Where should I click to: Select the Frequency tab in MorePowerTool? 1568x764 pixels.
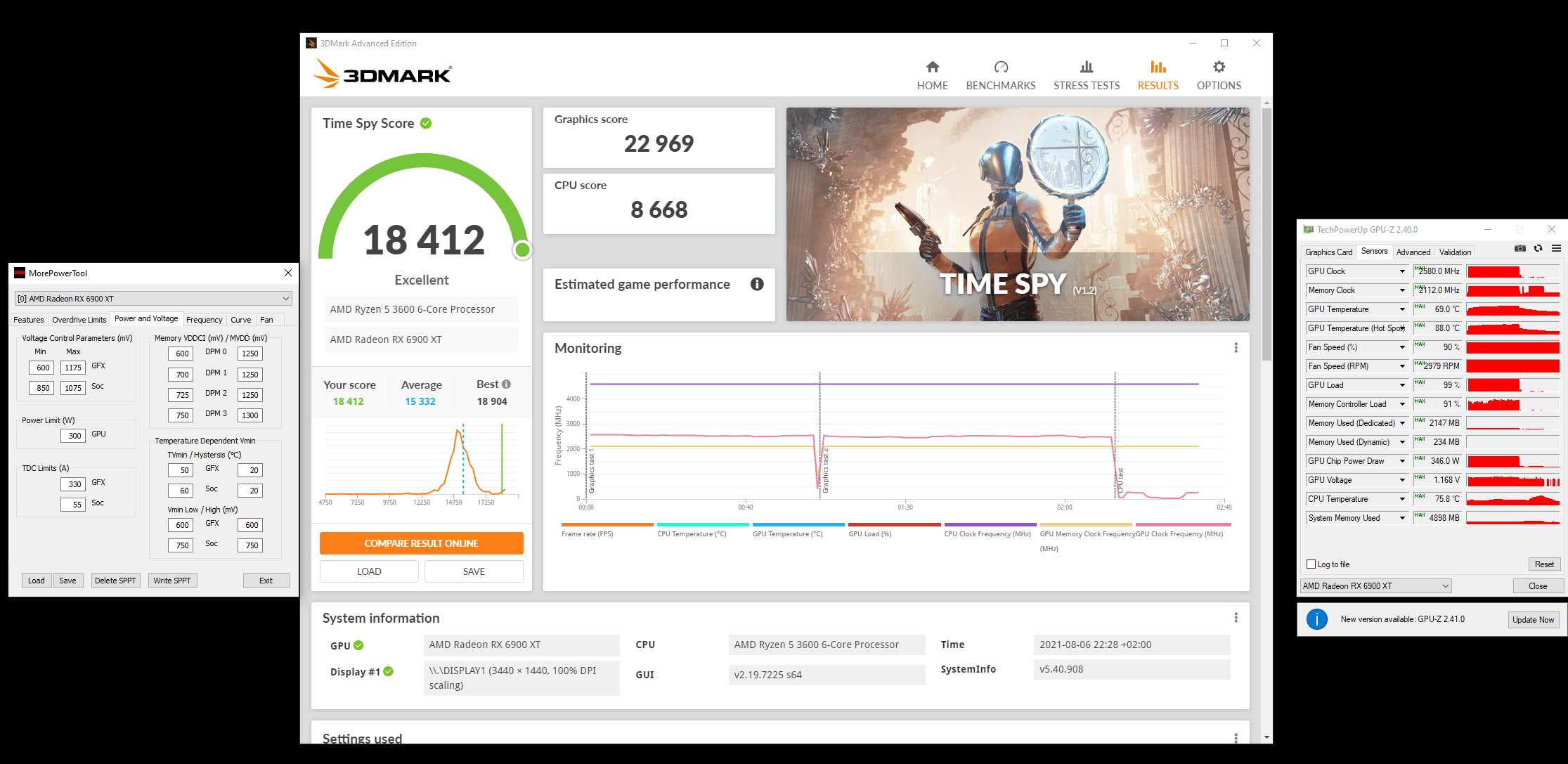pyautogui.click(x=205, y=320)
